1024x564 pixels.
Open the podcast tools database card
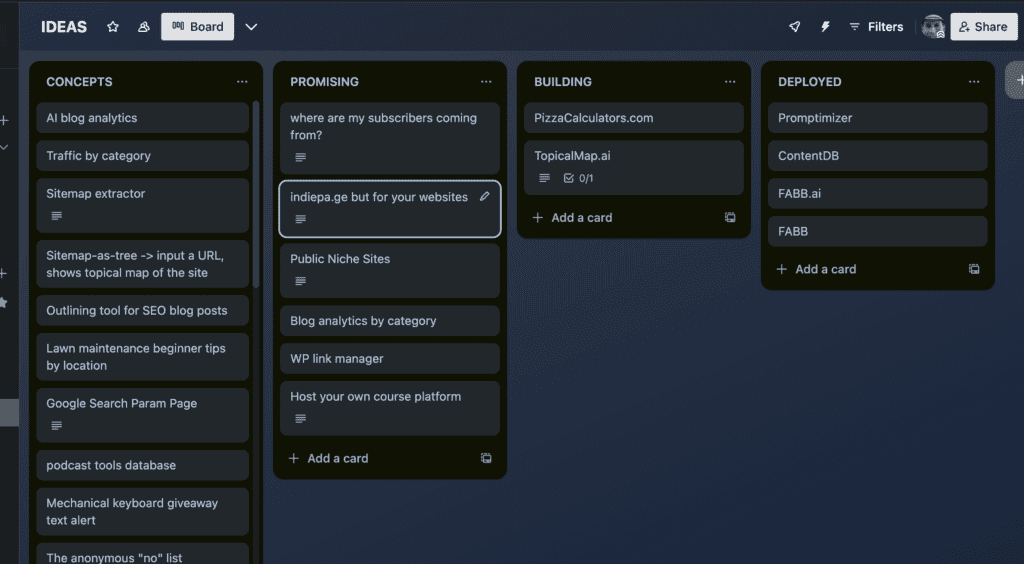click(142, 465)
